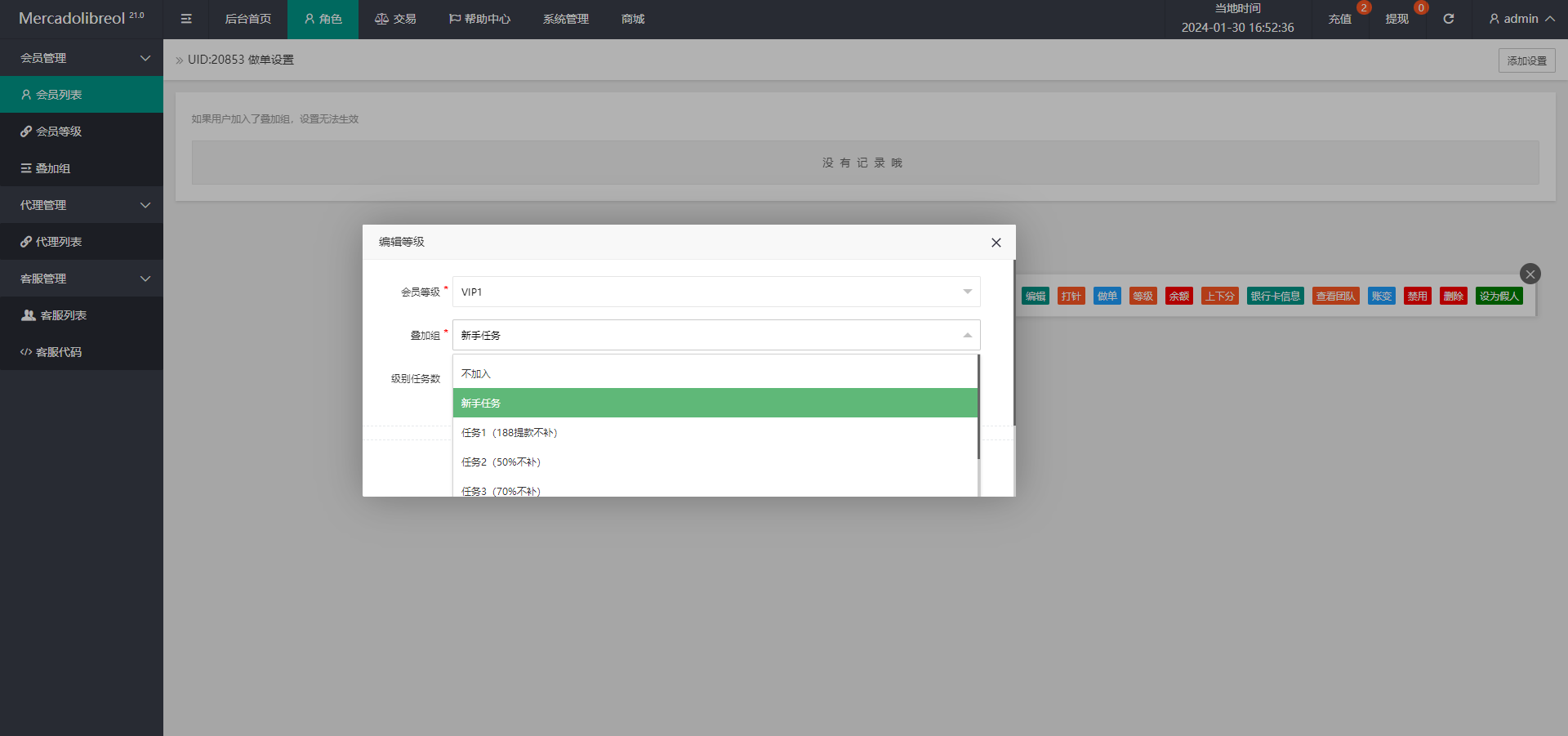Close the 编辑等级 dialog with the X
The width and height of the screenshot is (1568, 736).
996,243
